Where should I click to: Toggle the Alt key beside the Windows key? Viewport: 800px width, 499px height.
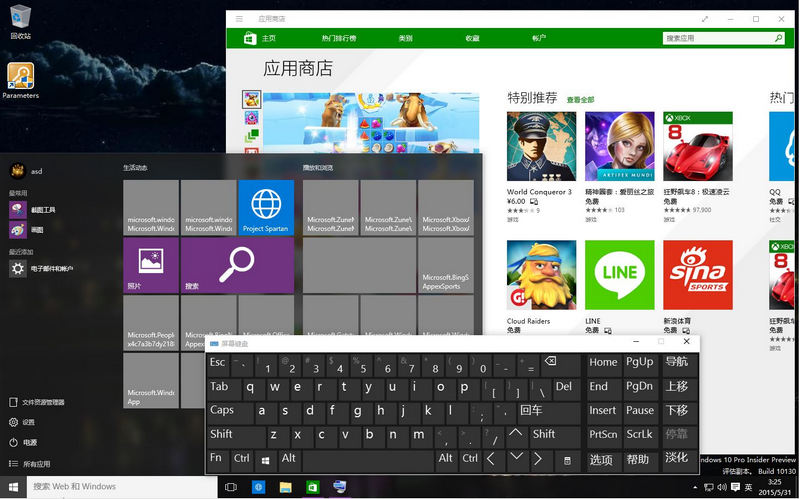pyautogui.click(x=289, y=460)
